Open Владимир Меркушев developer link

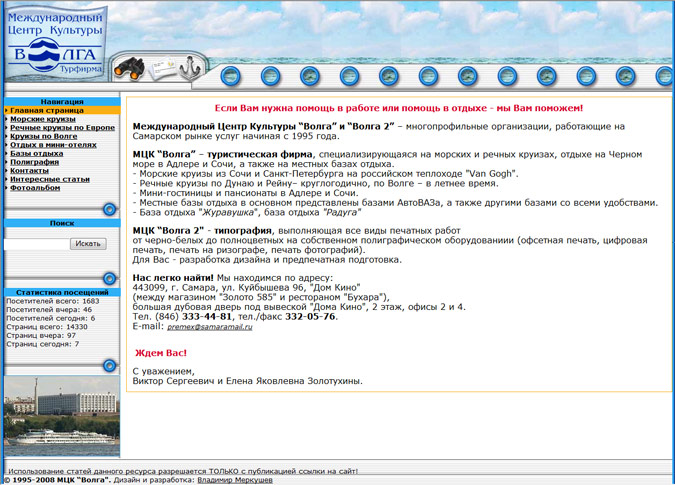click(235, 480)
